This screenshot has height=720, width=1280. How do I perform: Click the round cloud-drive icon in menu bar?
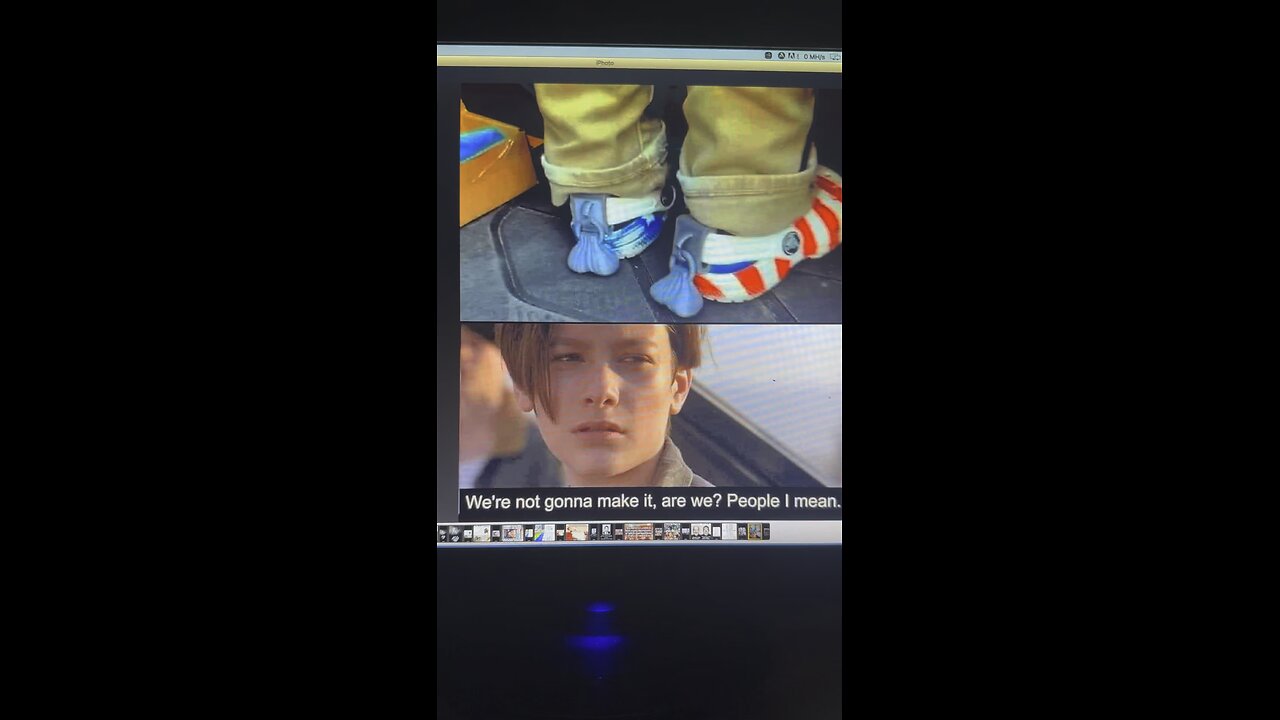(781, 56)
